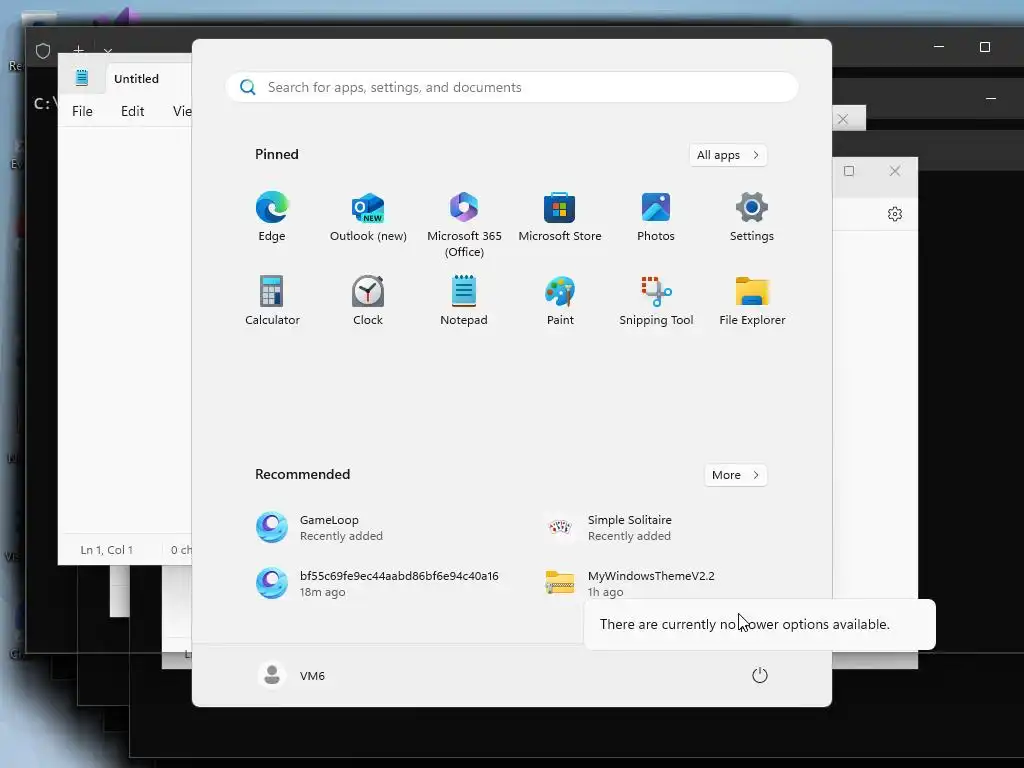Open VM6 user account menu
Viewport: 1024px width, 768px height.
(x=291, y=675)
